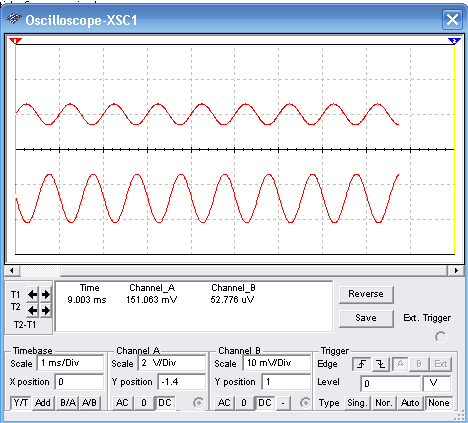
Task: Set Channel B coupling to DC
Action: [265, 403]
